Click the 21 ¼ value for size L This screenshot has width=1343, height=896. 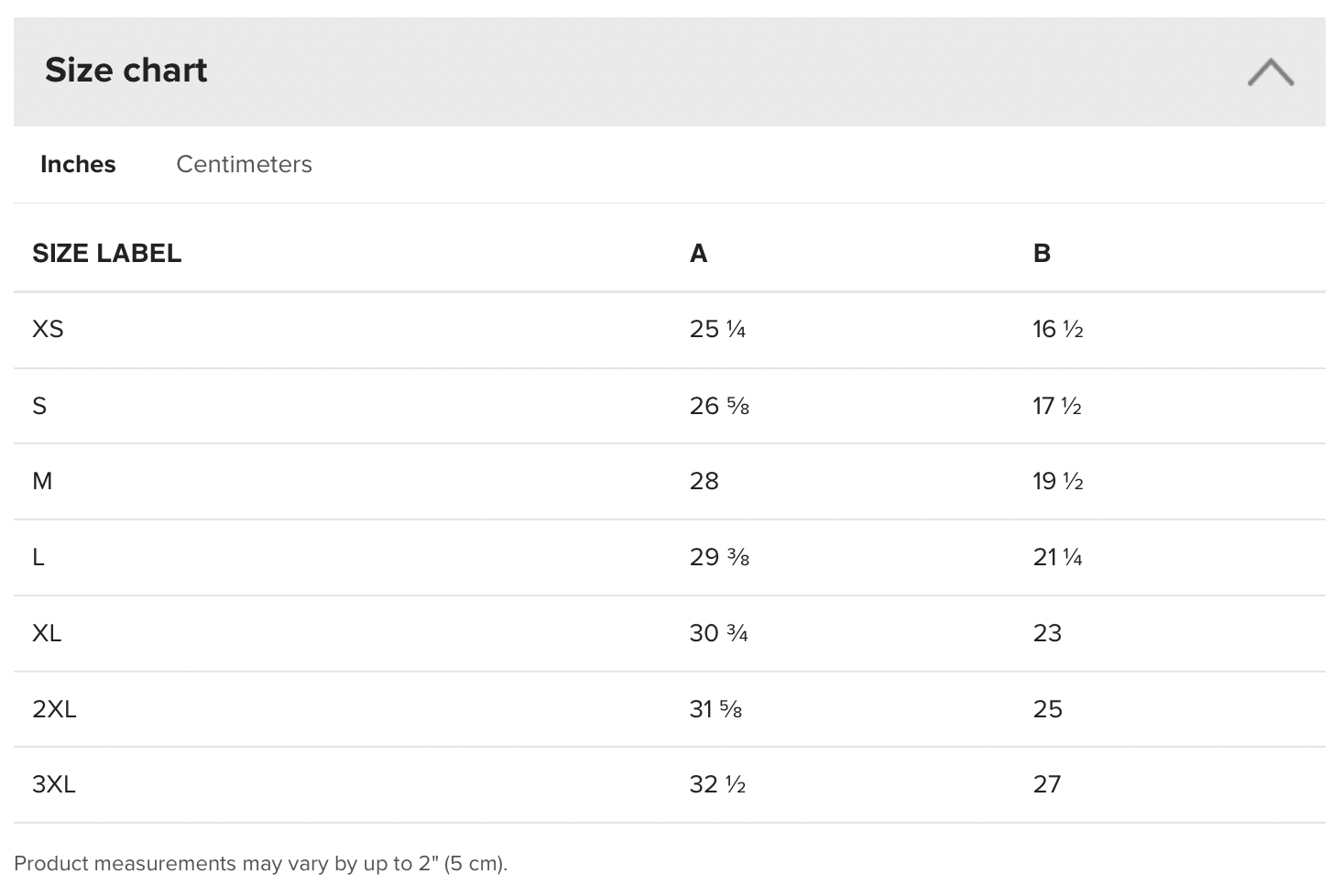1057,557
